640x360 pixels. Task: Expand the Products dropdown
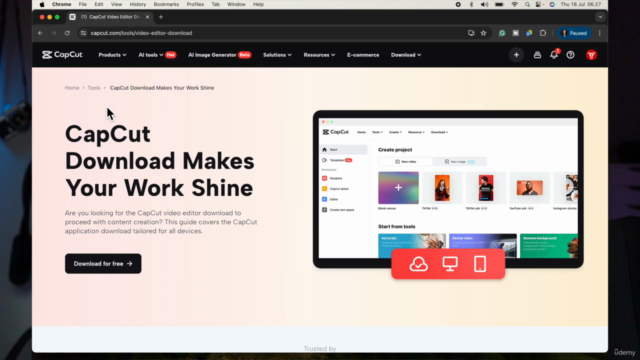112,55
